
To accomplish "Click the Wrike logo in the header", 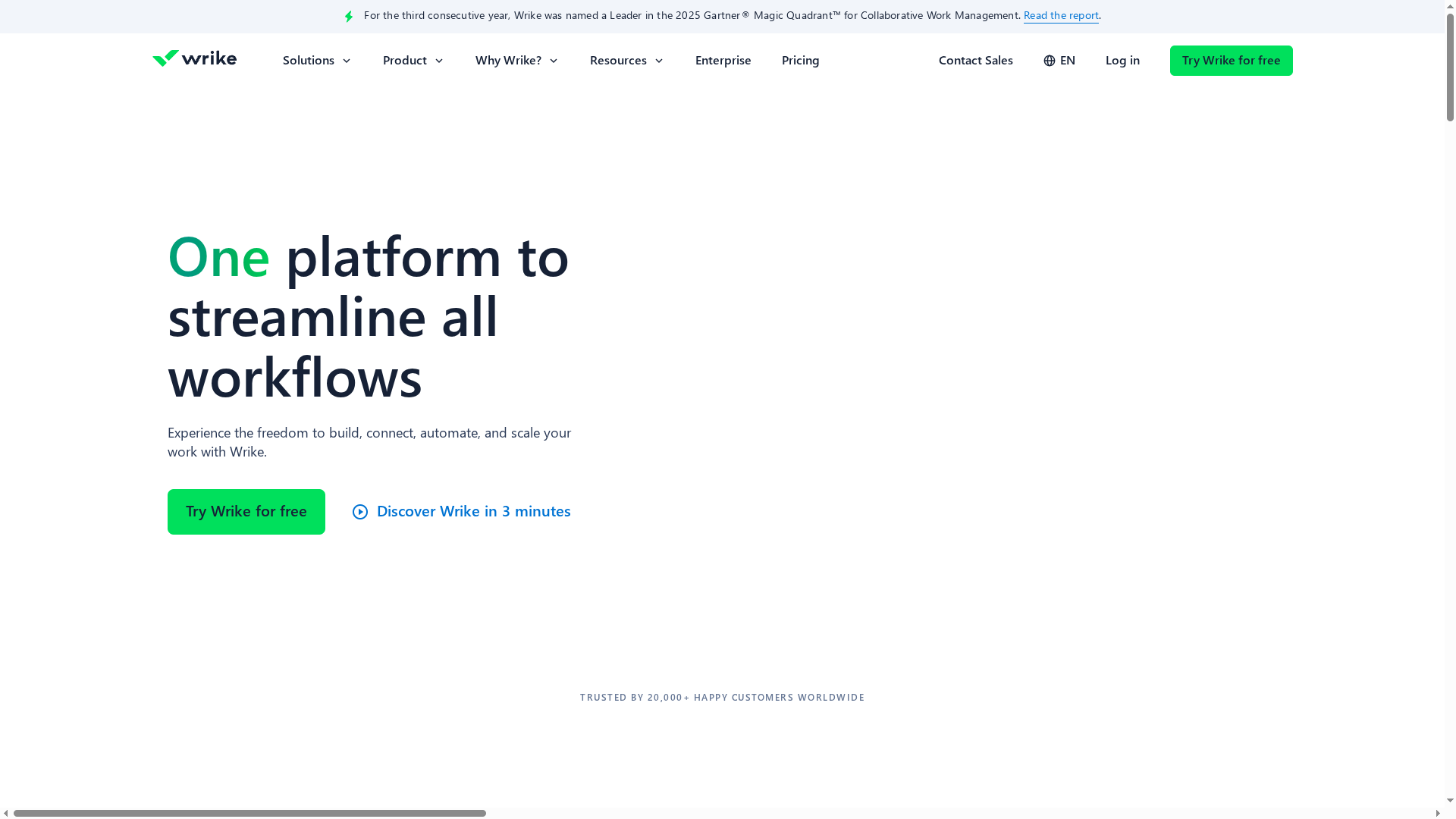I will (x=194, y=58).
